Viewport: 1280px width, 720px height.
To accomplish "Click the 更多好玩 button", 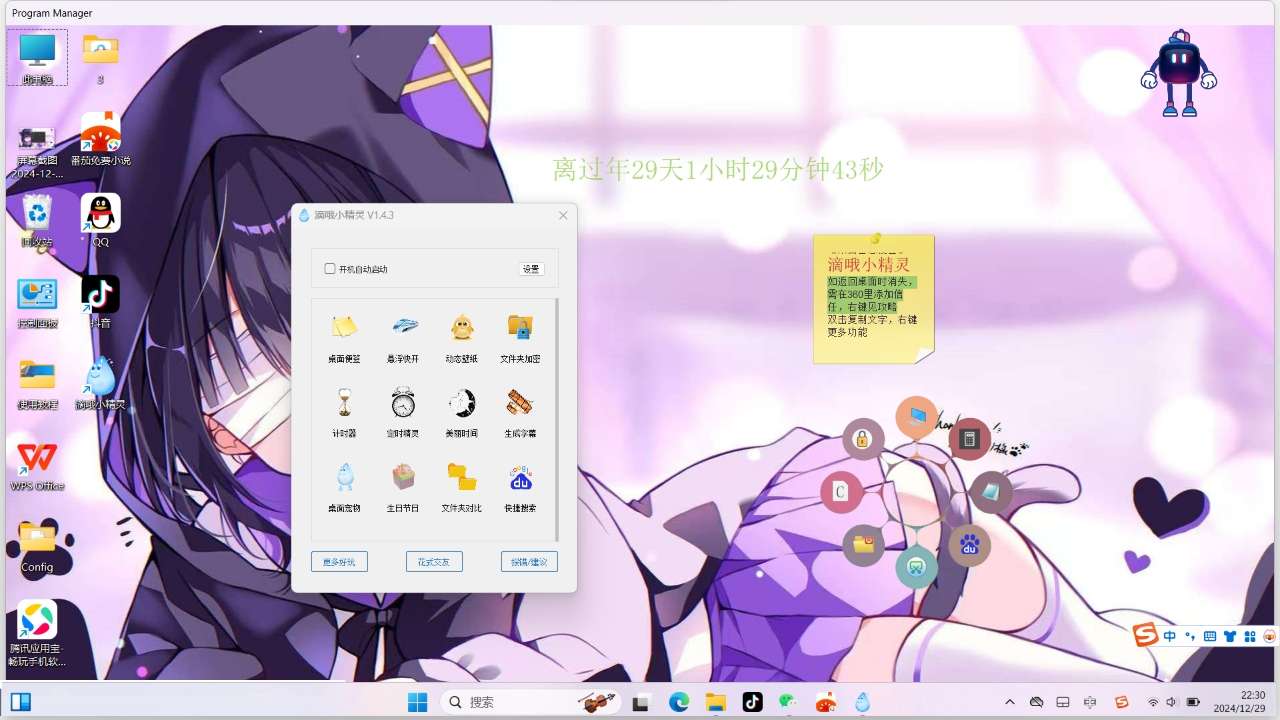I will point(339,562).
